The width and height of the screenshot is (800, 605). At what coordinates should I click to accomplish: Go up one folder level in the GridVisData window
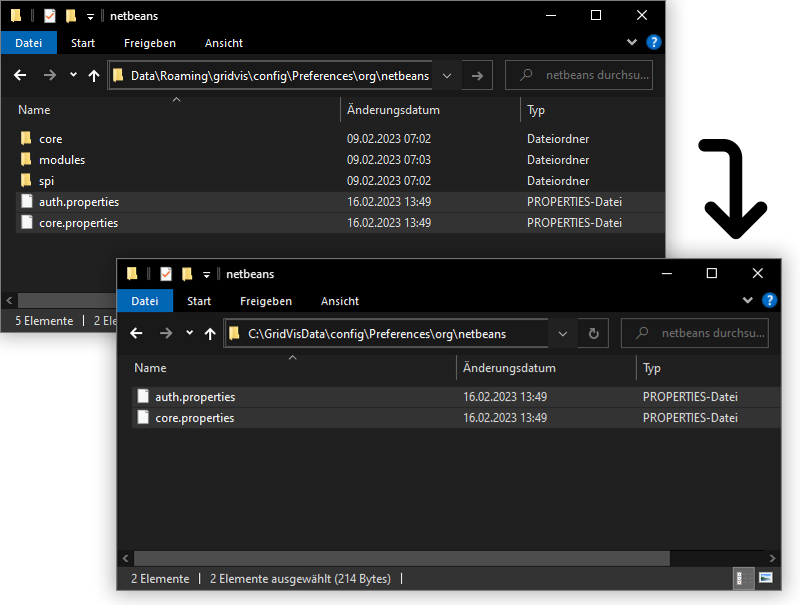pyautogui.click(x=210, y=333)
